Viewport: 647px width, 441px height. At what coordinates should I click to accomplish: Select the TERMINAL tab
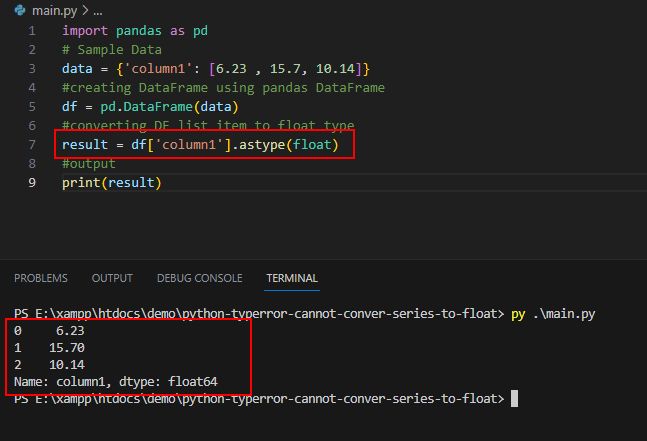point(292,278)
